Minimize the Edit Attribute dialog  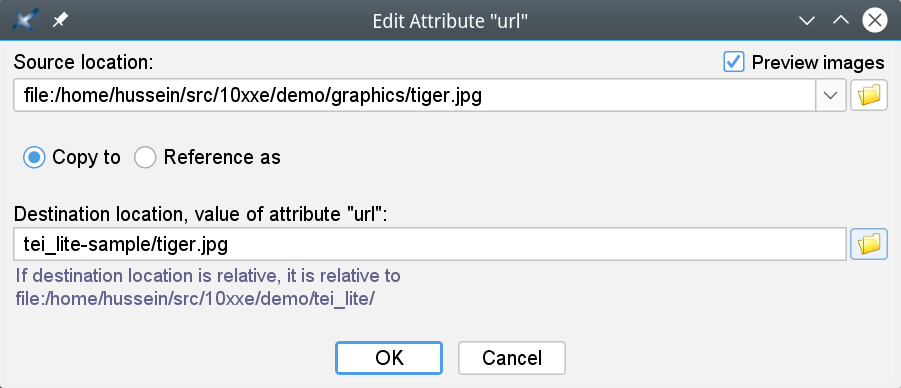click(x=807, y=21)
